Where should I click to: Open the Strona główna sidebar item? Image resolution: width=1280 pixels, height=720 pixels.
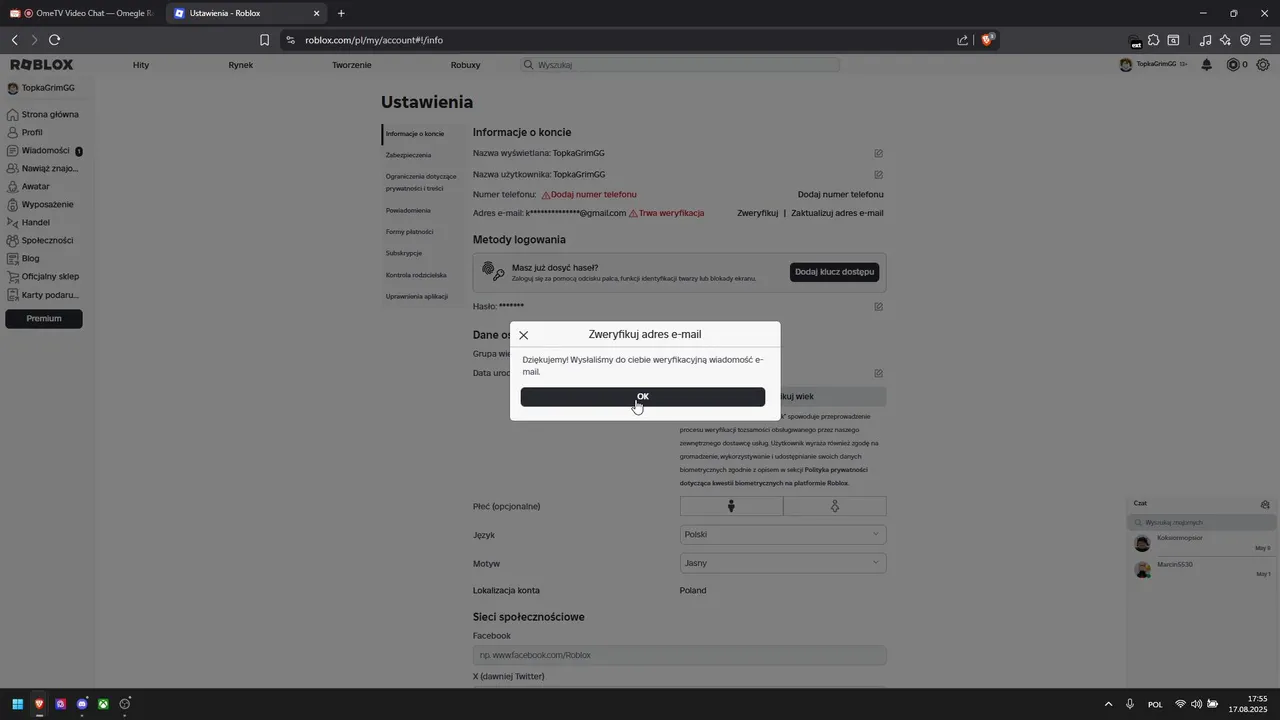(x=42, y=114)
